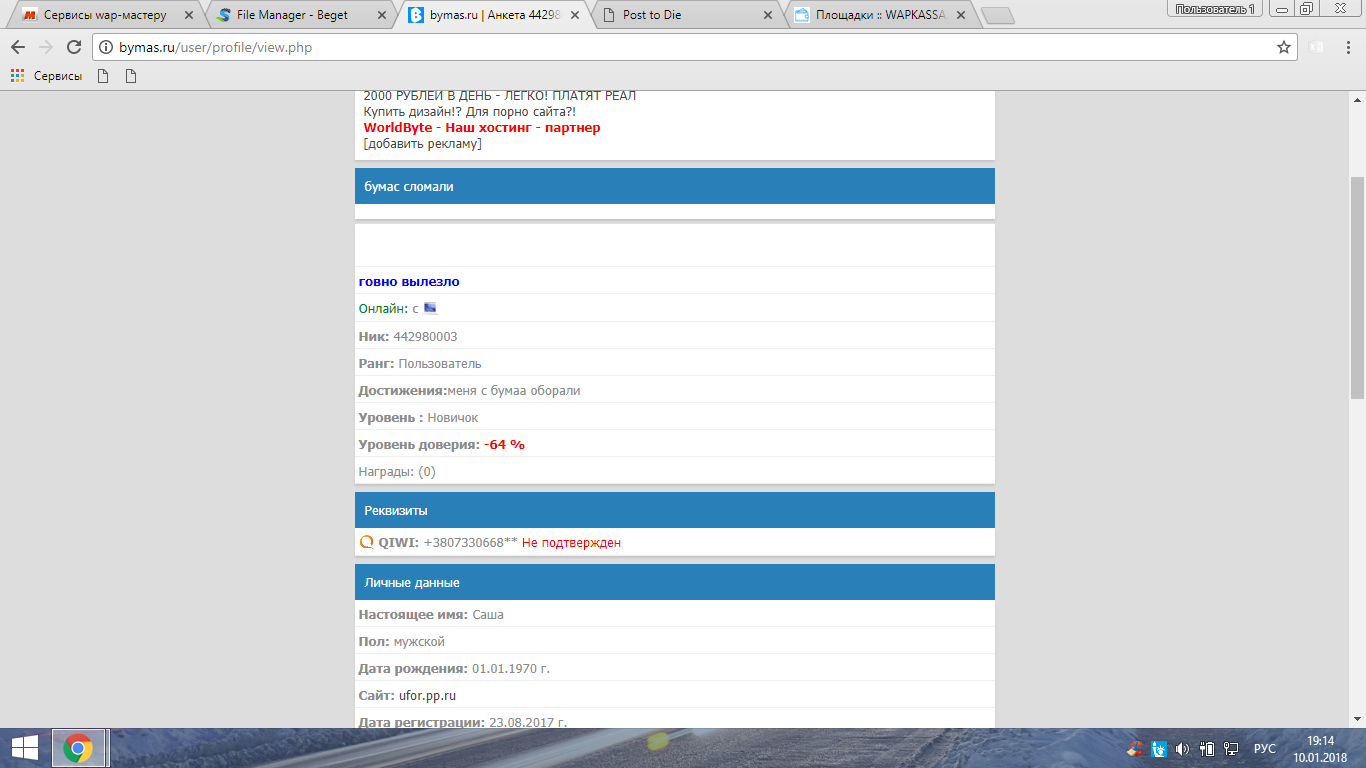1366x768 pixels.
Task: Click the battery power tray icon
Action: [x=1207, y=748]
